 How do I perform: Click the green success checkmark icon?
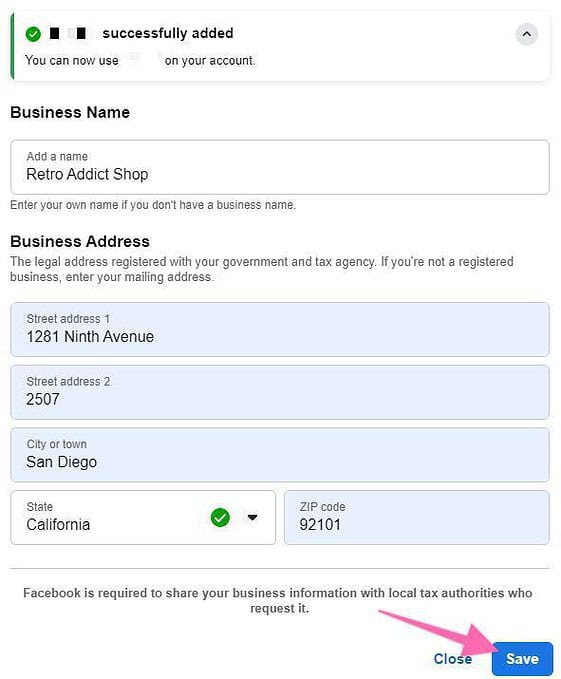pos(33,34)
